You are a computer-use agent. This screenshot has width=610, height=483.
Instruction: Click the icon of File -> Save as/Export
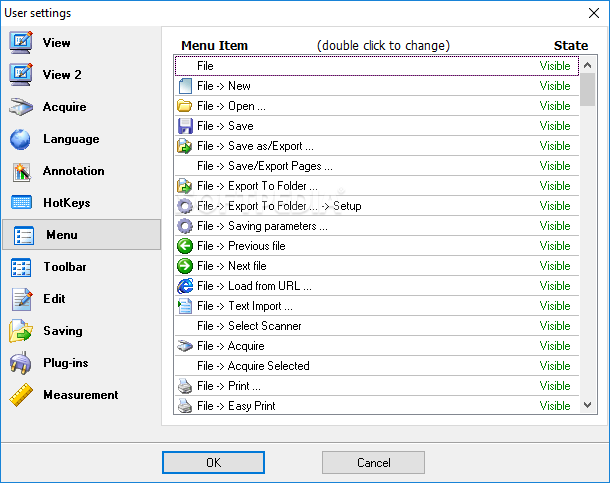coord(184,146)
